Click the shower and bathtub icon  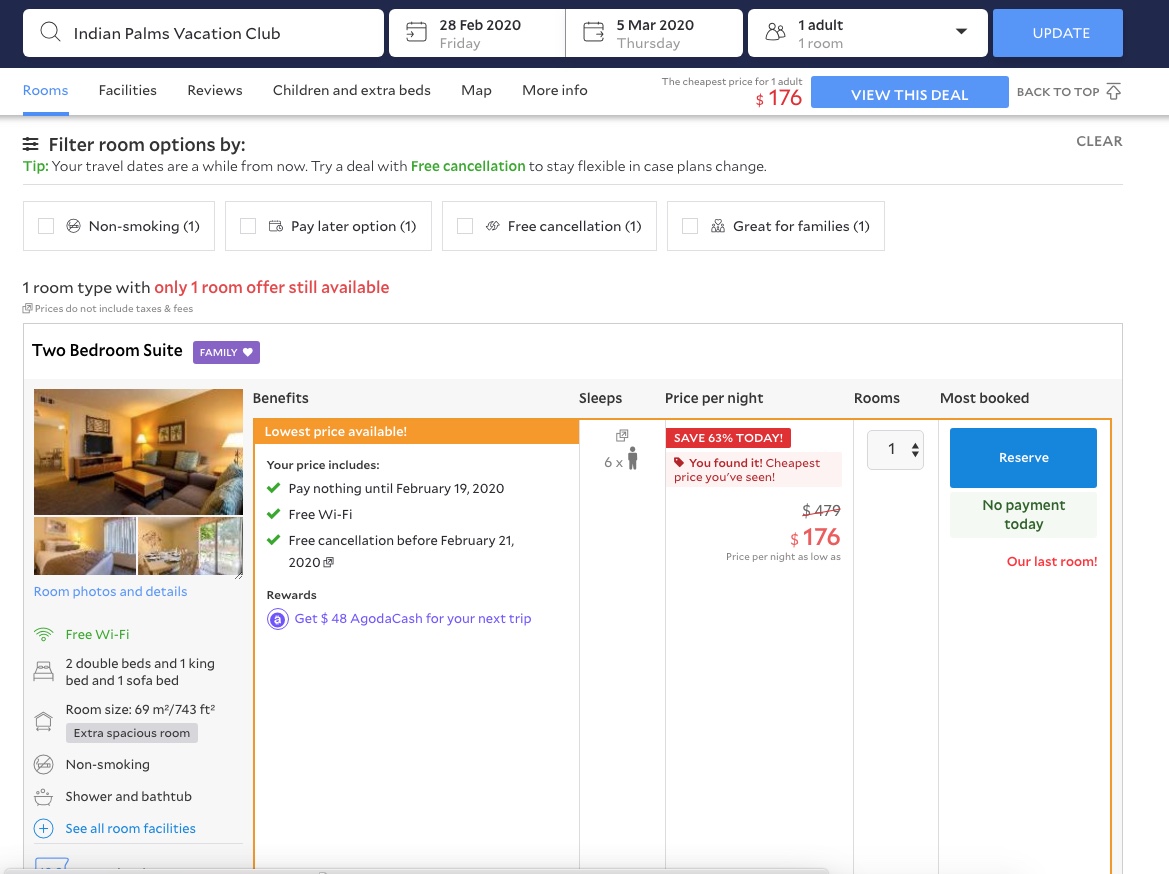[x=43, y=796]
